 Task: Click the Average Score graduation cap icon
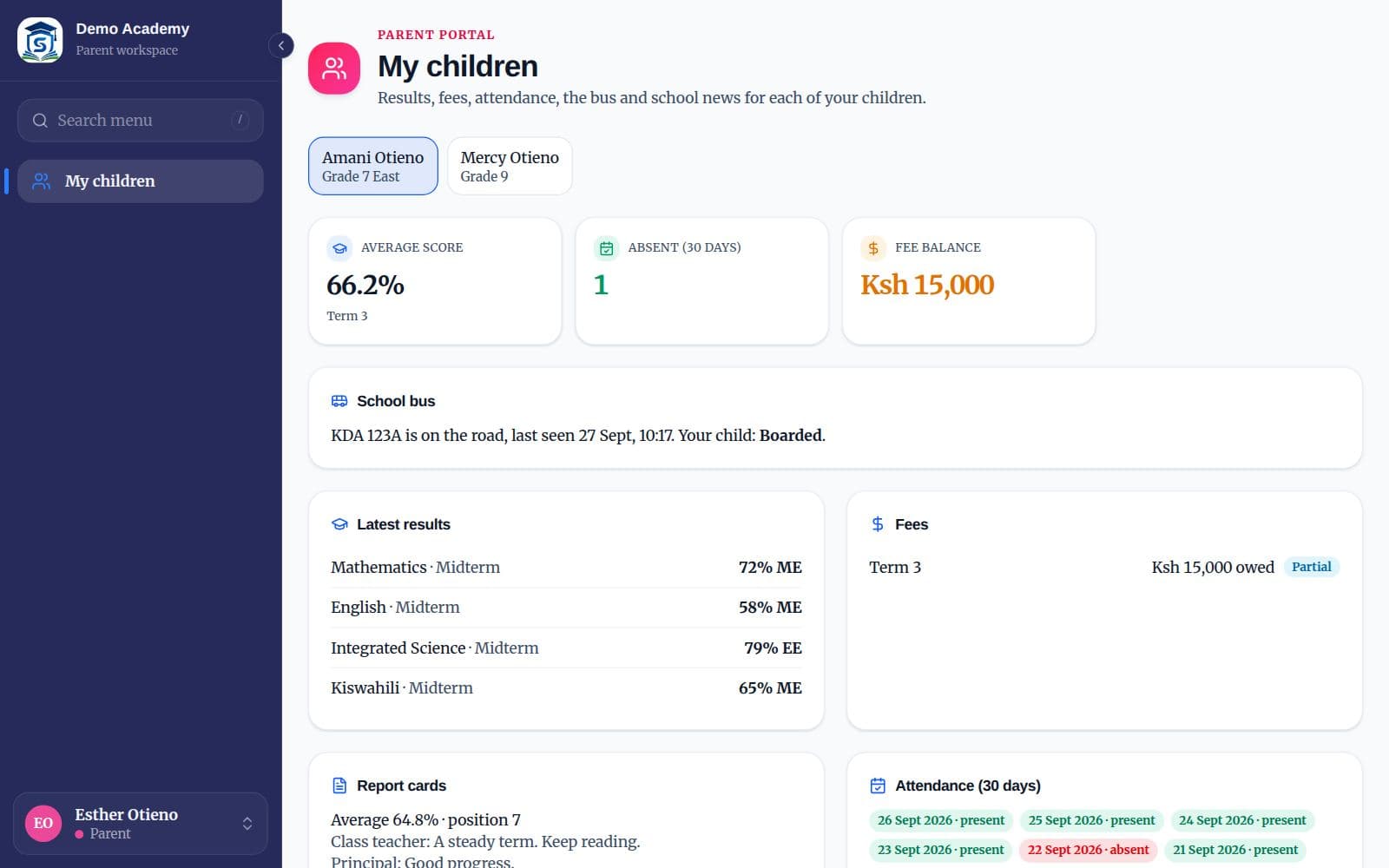(x=339, y=248)
